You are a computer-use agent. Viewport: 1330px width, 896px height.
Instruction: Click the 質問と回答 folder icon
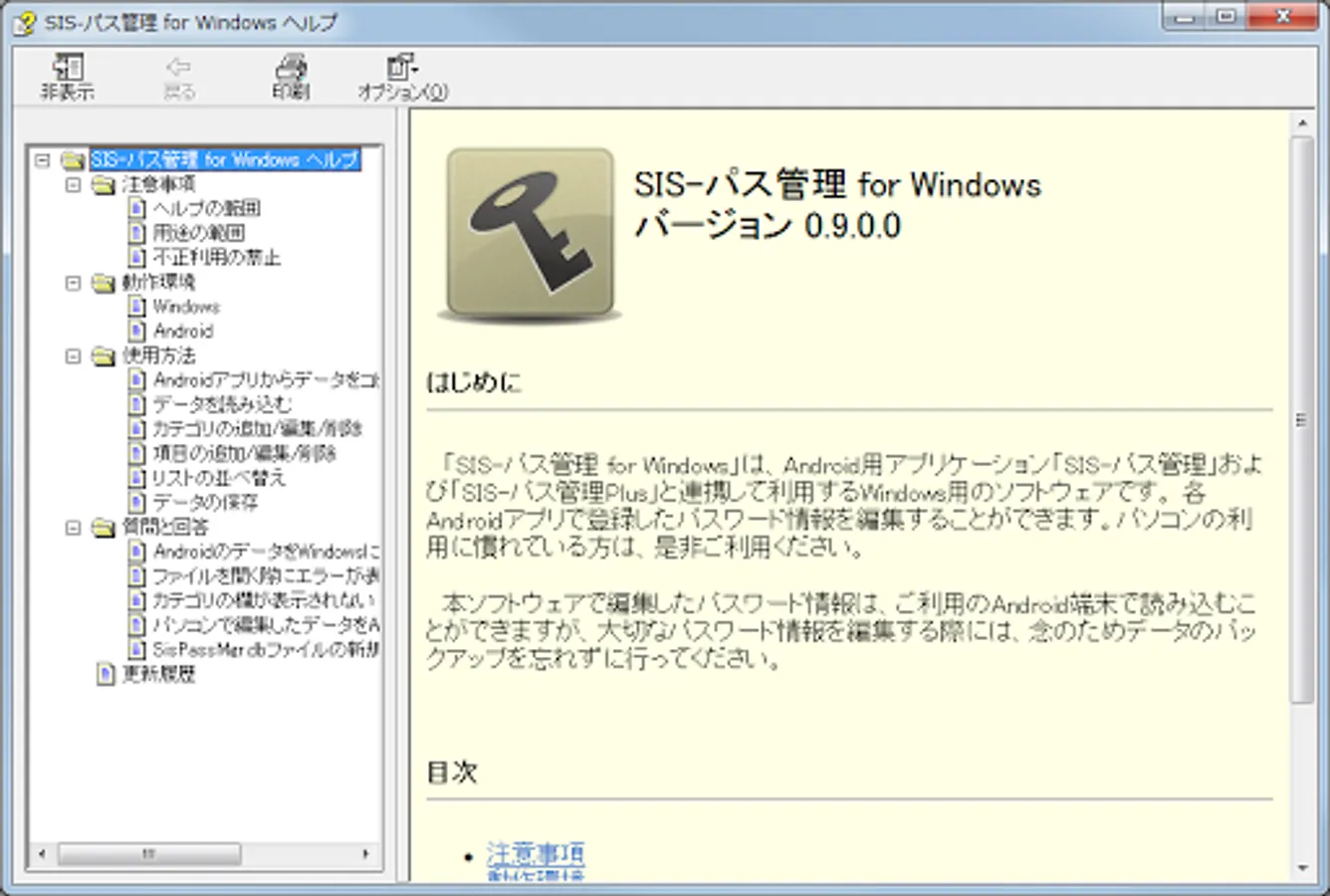coord(104,528)
